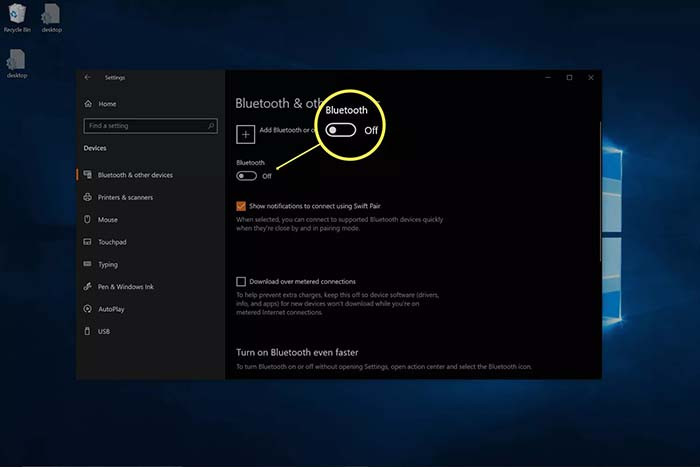Open USB settings page

pos(104,331)
